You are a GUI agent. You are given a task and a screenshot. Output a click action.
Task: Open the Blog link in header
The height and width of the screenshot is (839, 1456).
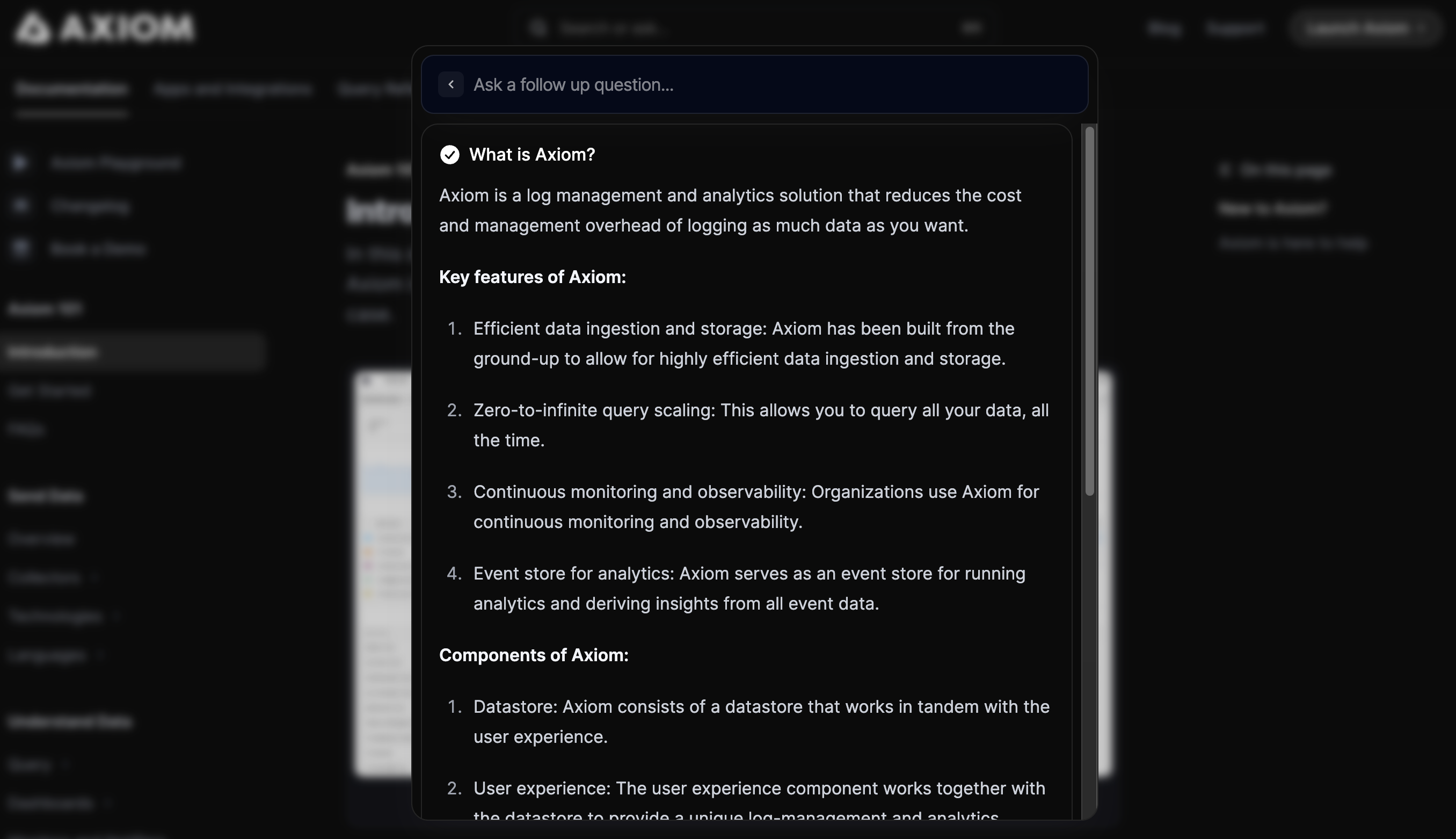tap(1164, 28)
